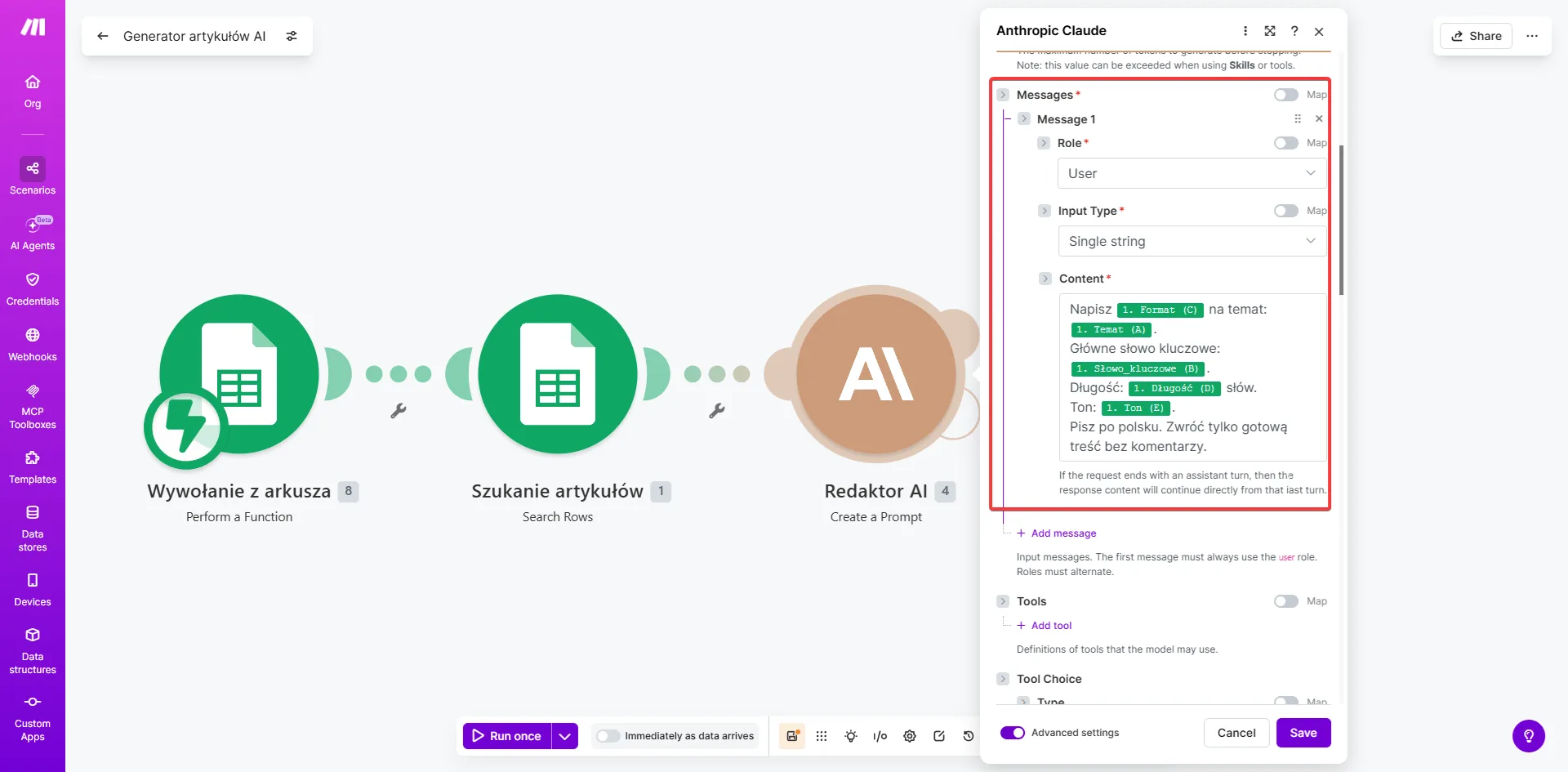Open scenario settings sliders icon
Screen dimensions: 1568x772
292,36
